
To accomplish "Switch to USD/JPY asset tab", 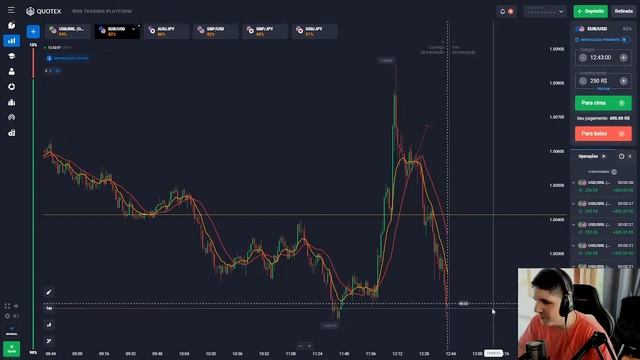I will [315, 31].
